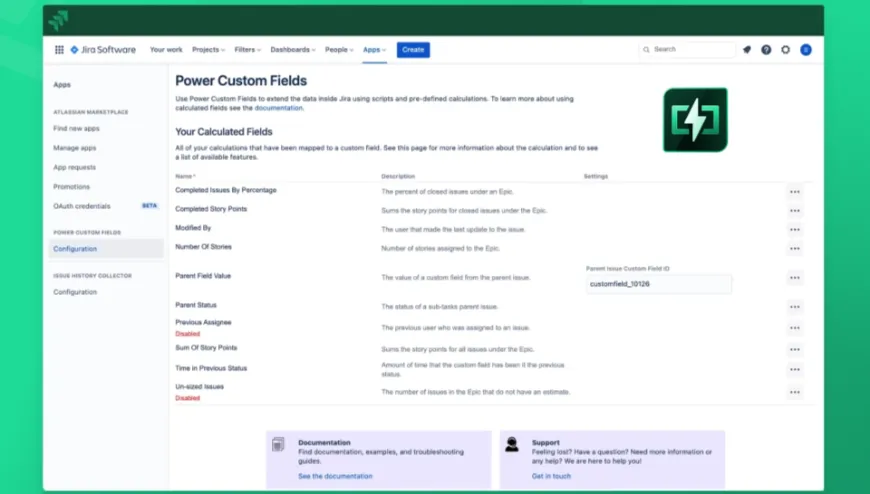Select the Completed Issues By Percentage field name
The width and height of the screenshot is (870, 494).
pos(226,190)
